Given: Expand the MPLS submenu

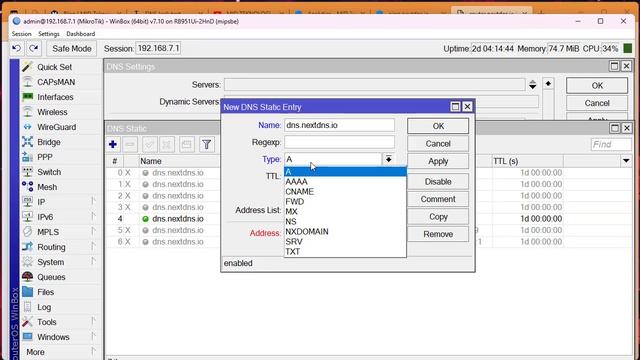Looking at the screenshot, I should pos(93,232).
